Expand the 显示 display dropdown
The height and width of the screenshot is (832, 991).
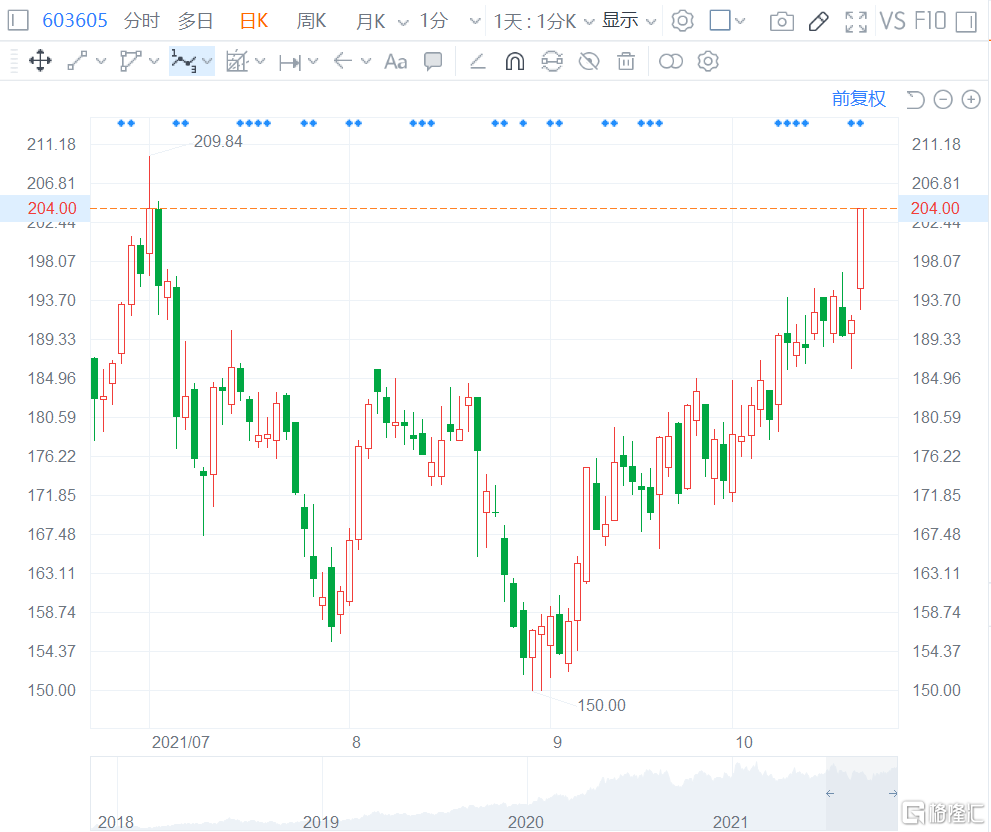(629, 21)
